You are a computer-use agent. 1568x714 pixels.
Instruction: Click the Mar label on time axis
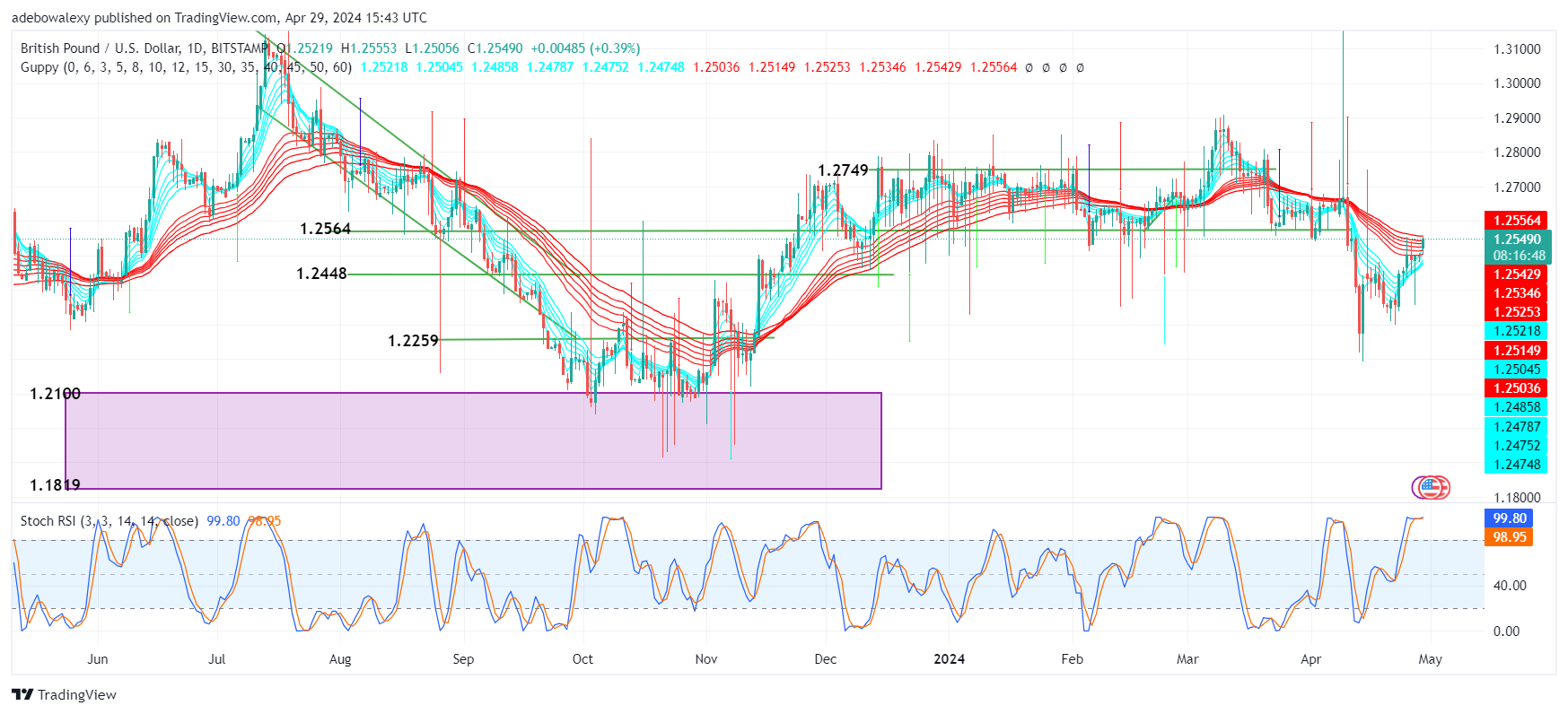click(x=1187, y=659)
